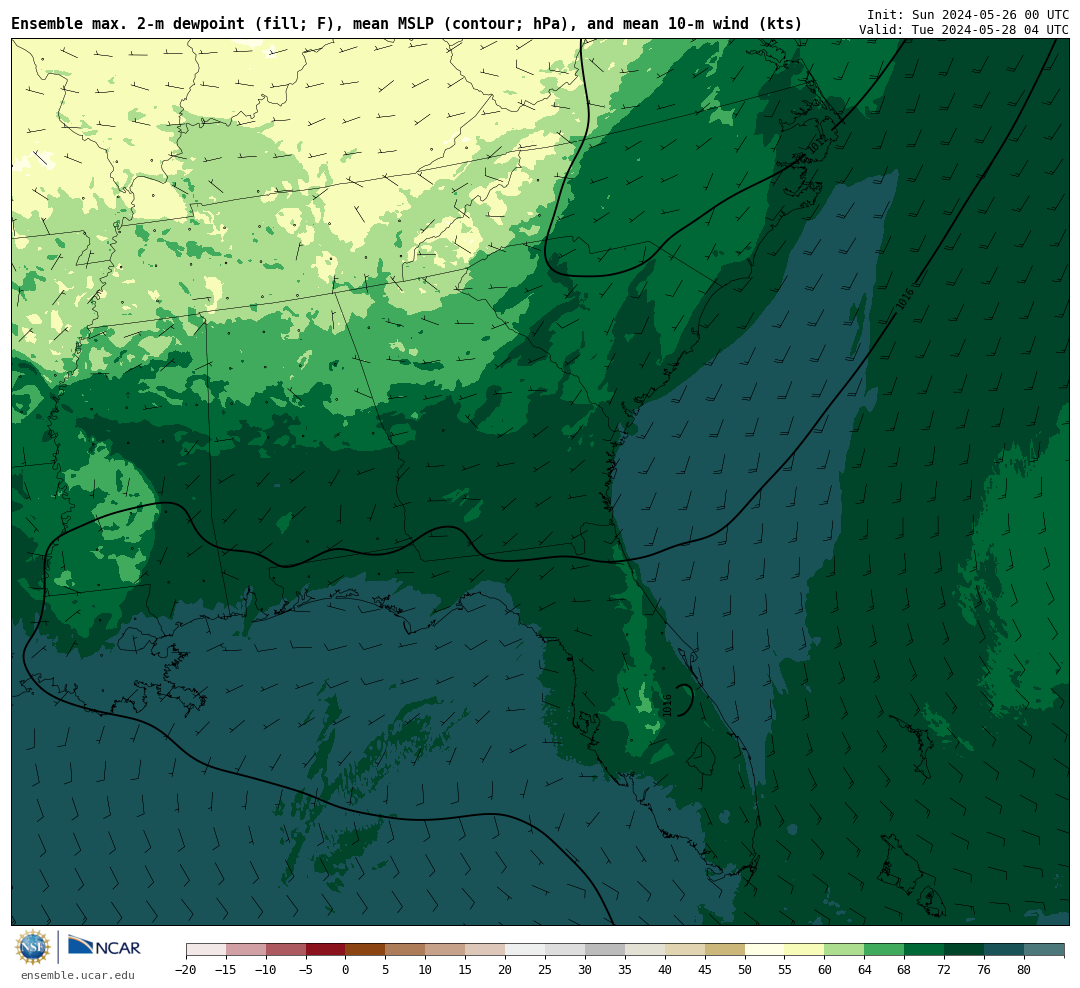Click the Valid: Tue 2024-05-28 04 UTC text
This screenshot has height=988, width=1080.
tap(964, 30)
